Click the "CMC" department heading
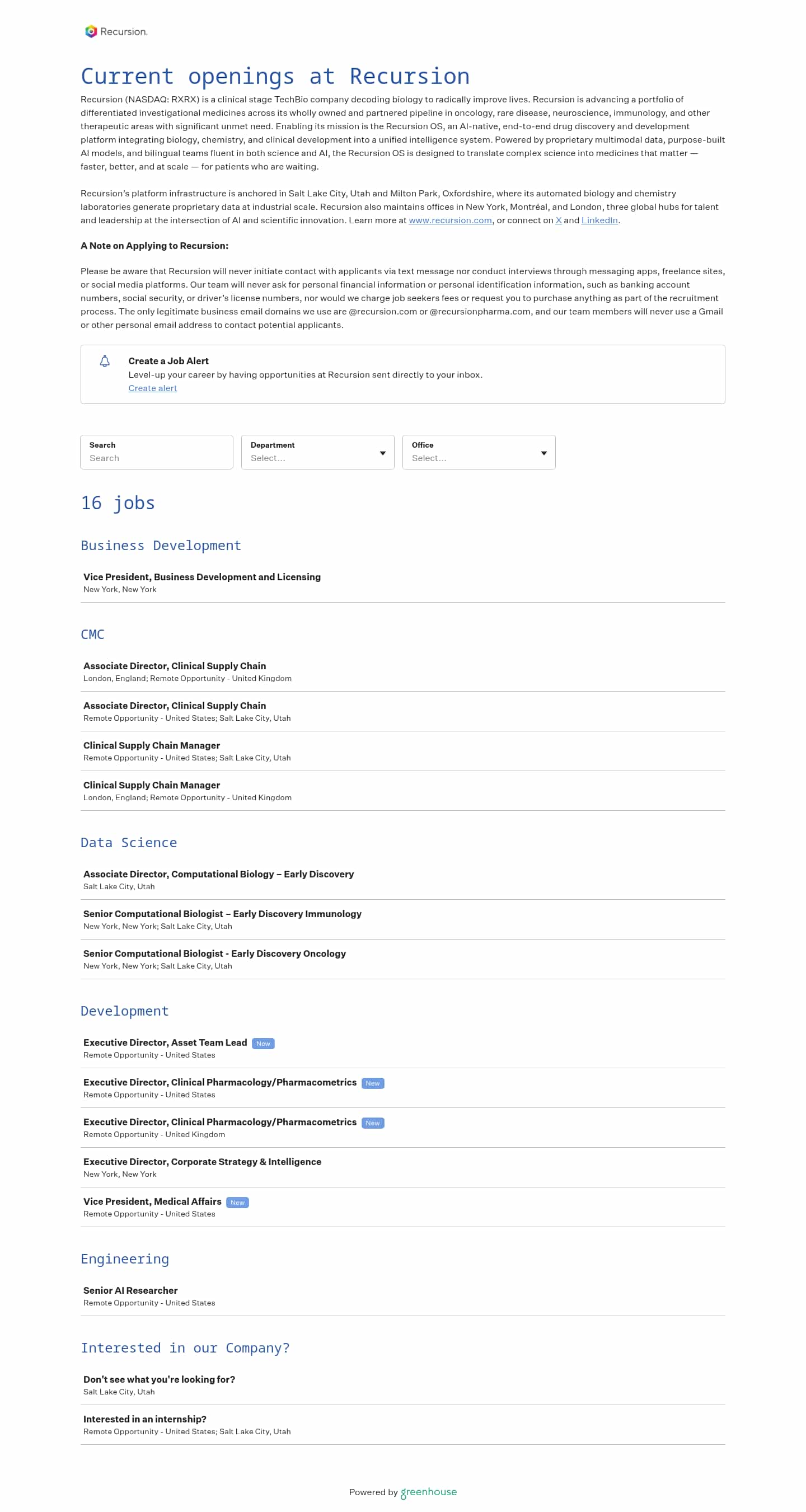The height and width of the screenshot is (1512, 806). pyautogui.click(x=93, y=635)
